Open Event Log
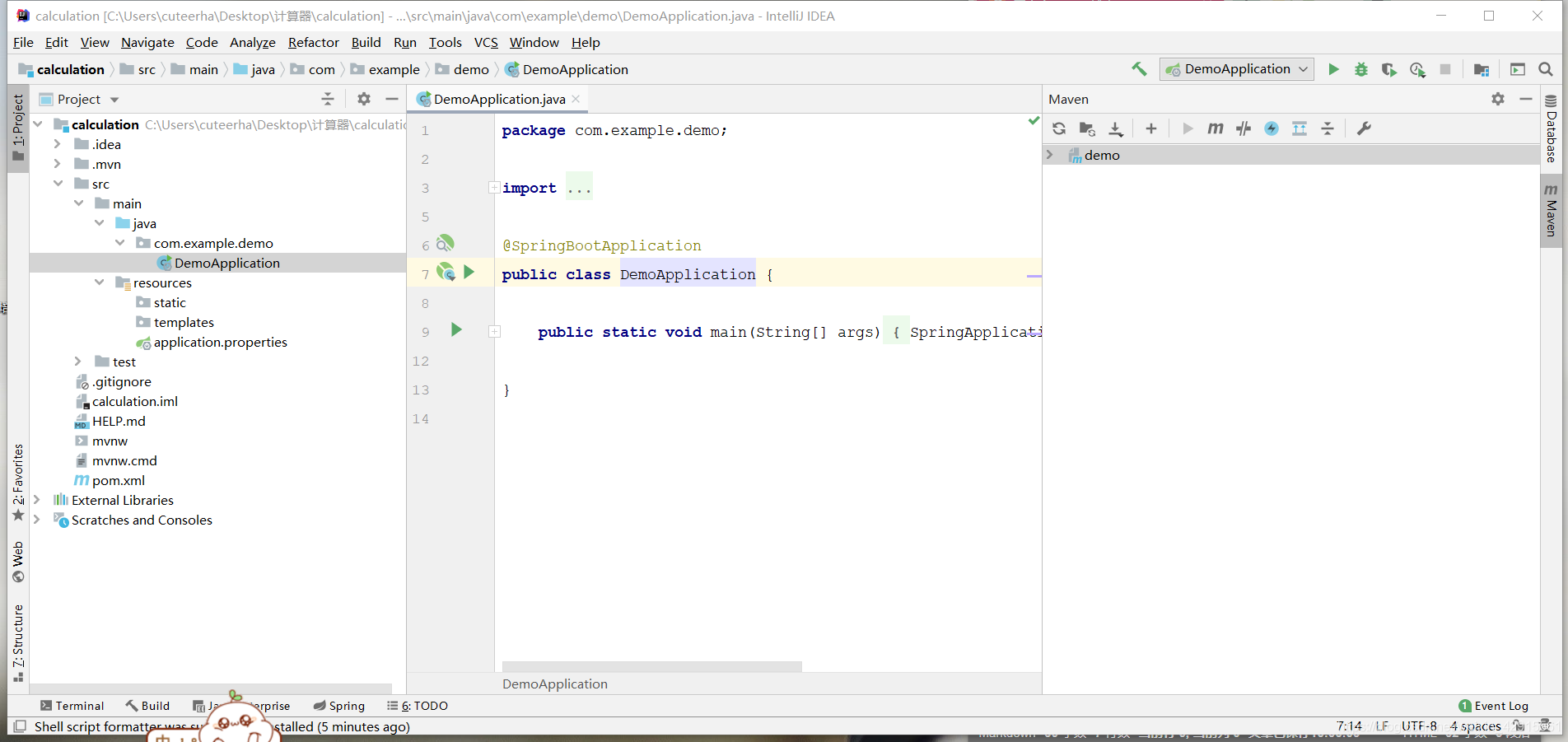1568x742 pixels. (1493, 706)
